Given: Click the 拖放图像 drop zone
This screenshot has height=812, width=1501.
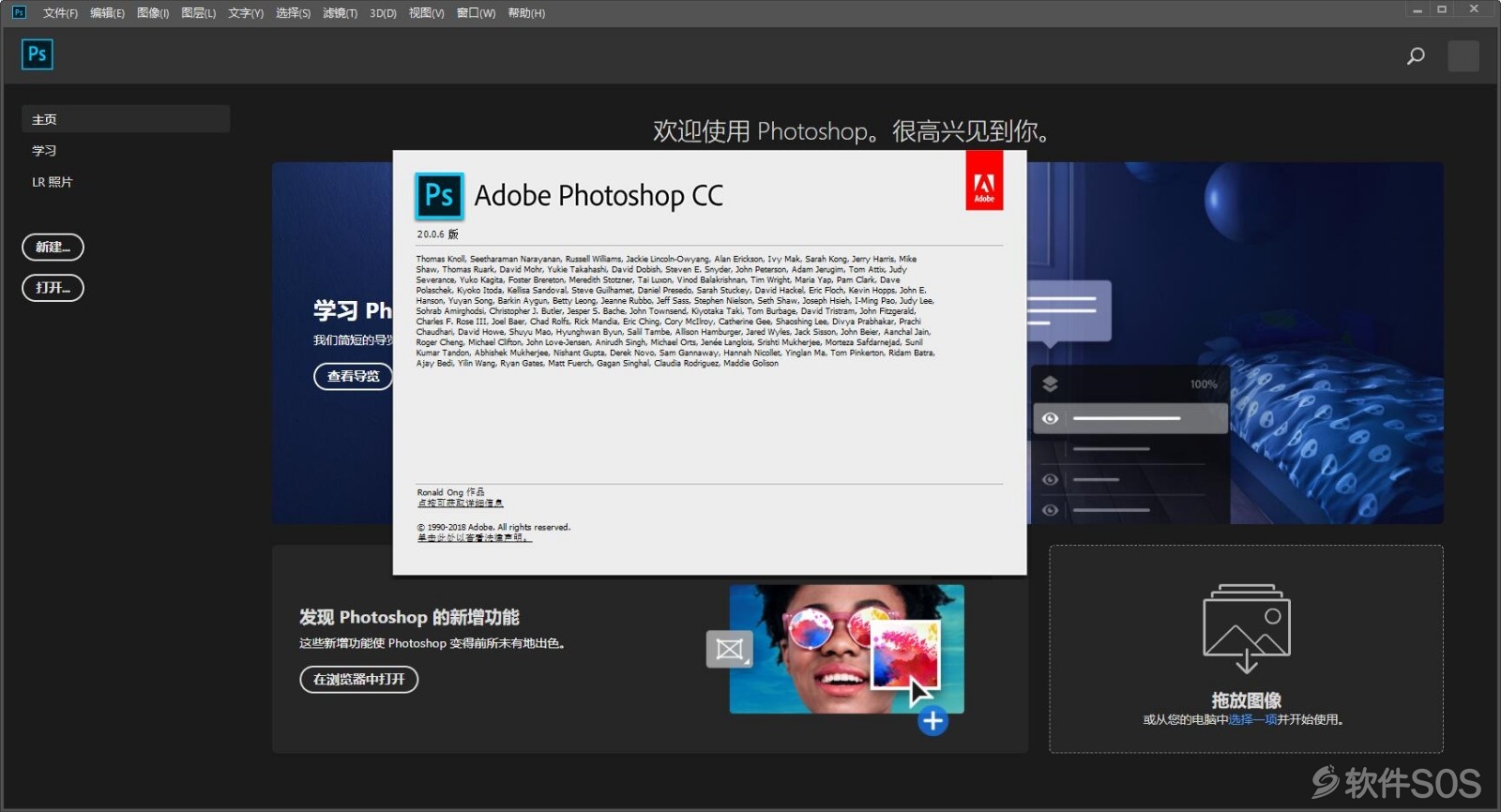Looking at the screenshot, I should (1246, 649).
